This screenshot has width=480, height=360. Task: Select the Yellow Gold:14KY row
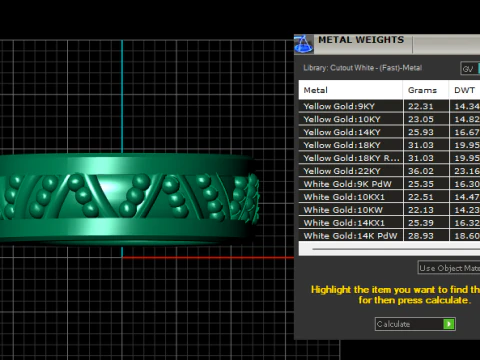[389, 132]
